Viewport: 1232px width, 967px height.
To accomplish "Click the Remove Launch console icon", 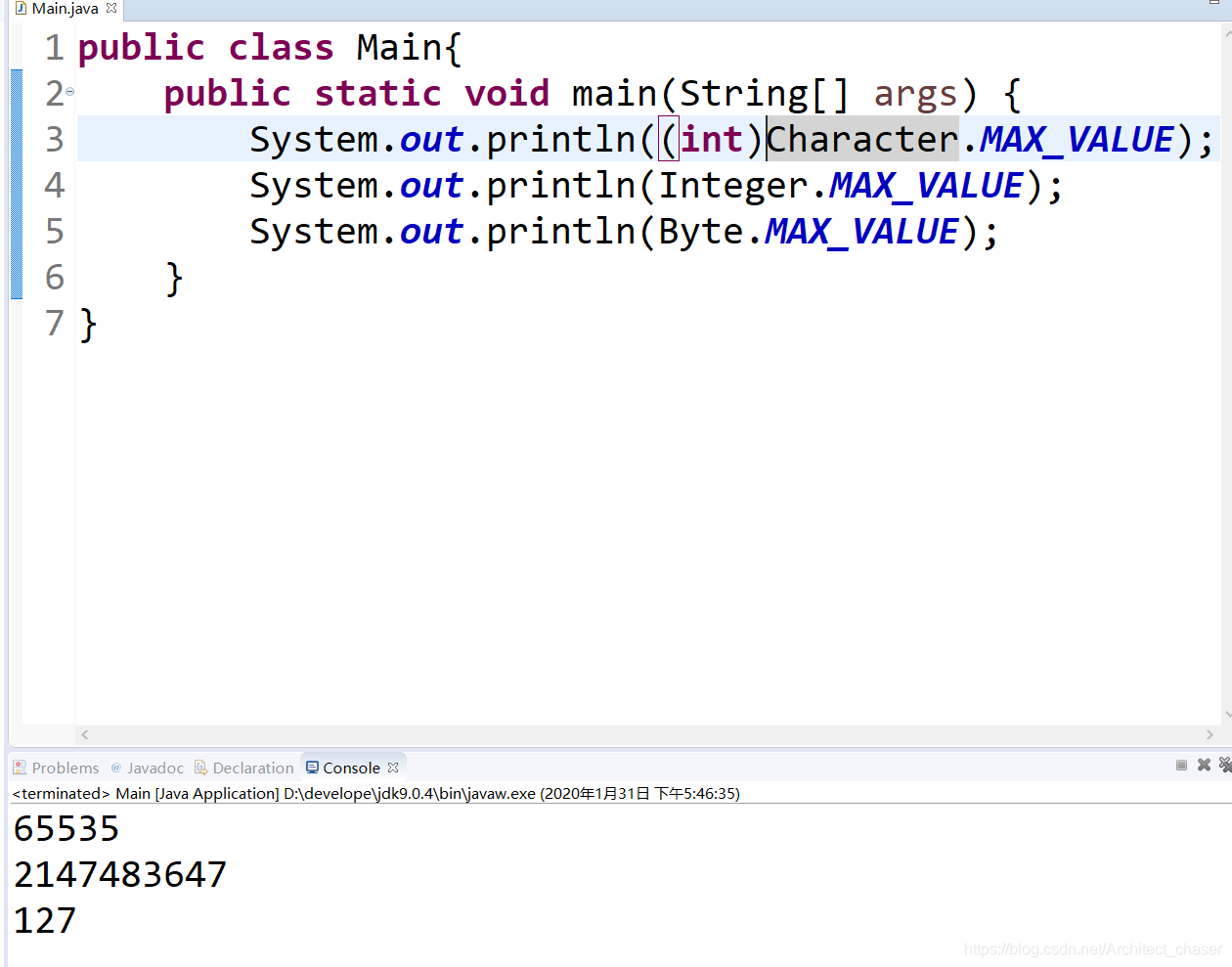I will (1204, 765).
